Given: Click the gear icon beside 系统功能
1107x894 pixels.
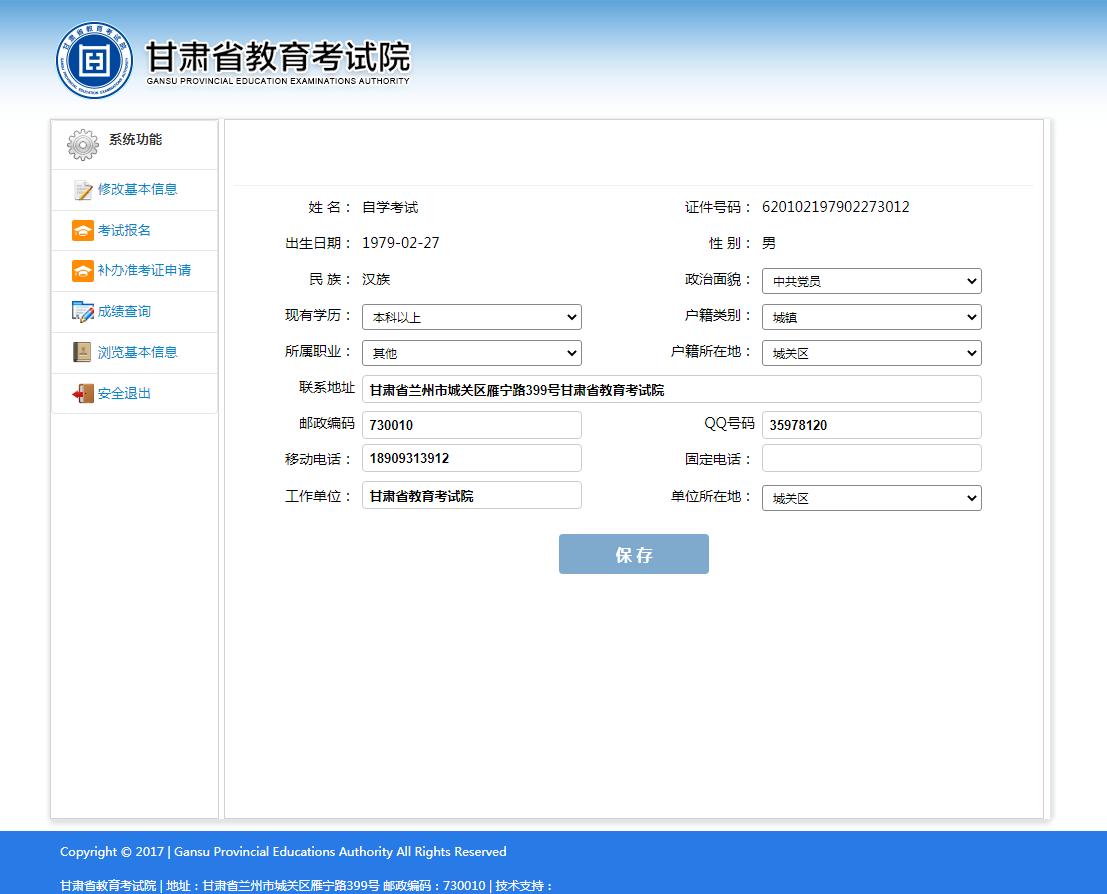Looking at the screenshot, I should 83,144.
